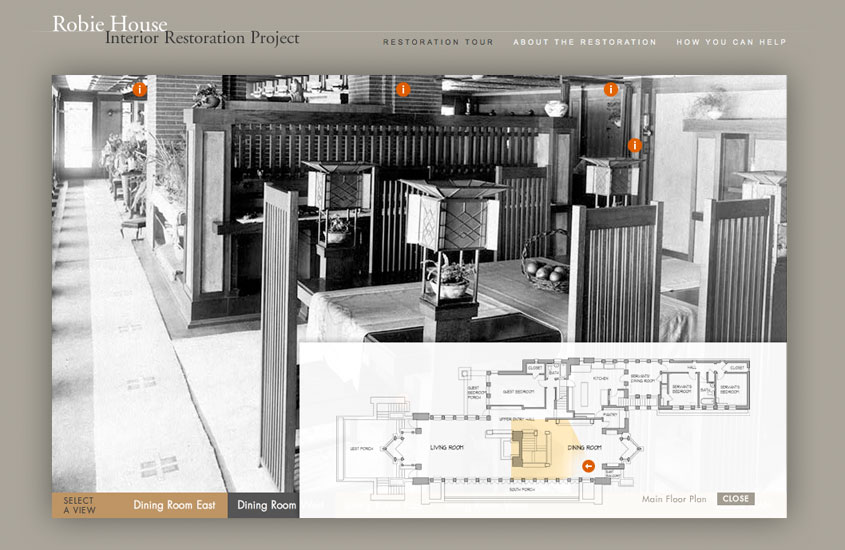Open info marker on the central brick pier
The height and width of the screenshot is (550, 845).
coord(403,89)
